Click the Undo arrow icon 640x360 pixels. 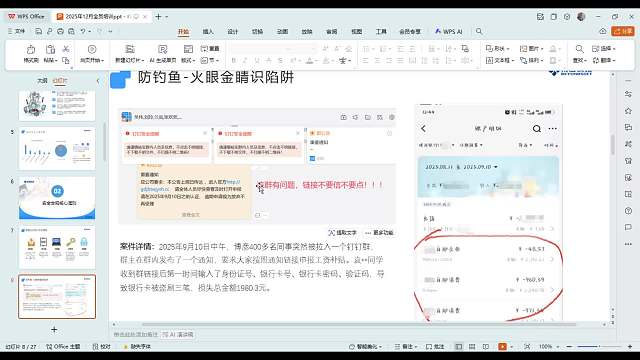[x=83, y=31]
